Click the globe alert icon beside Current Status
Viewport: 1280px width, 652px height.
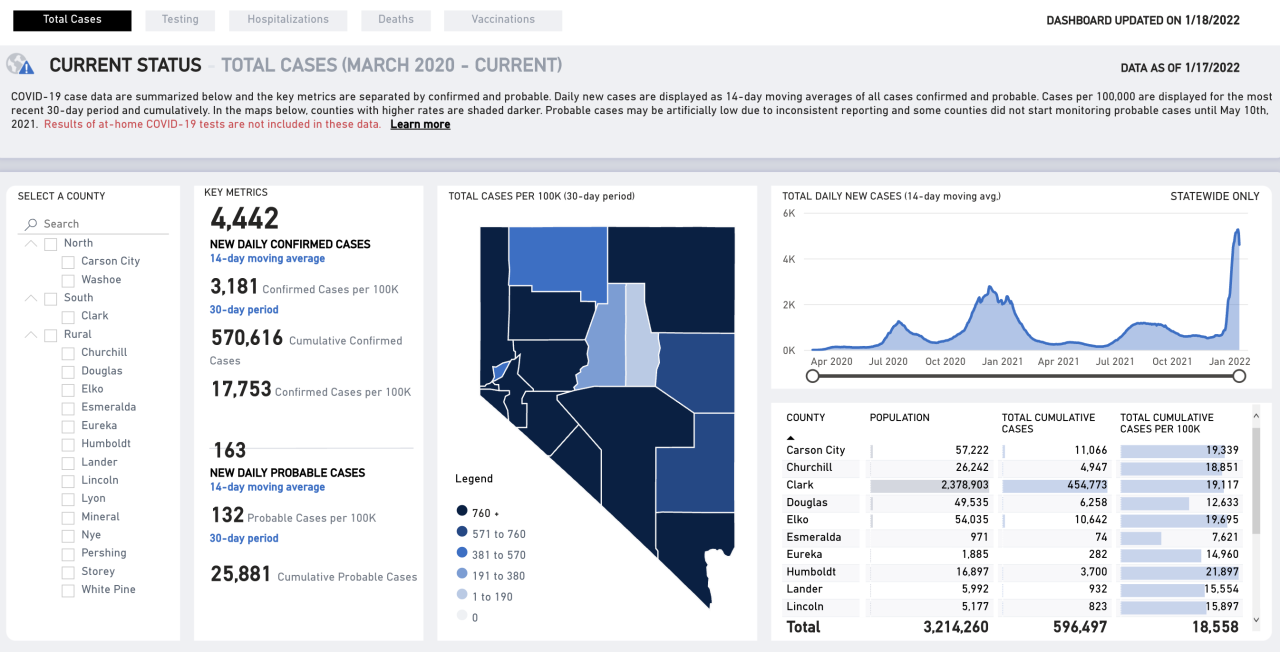(20, 65)
